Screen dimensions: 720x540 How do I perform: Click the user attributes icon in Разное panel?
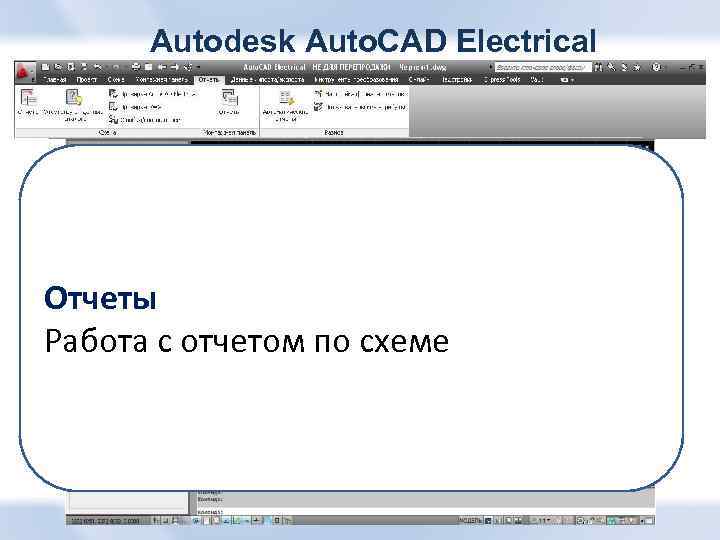pos(318,107)
